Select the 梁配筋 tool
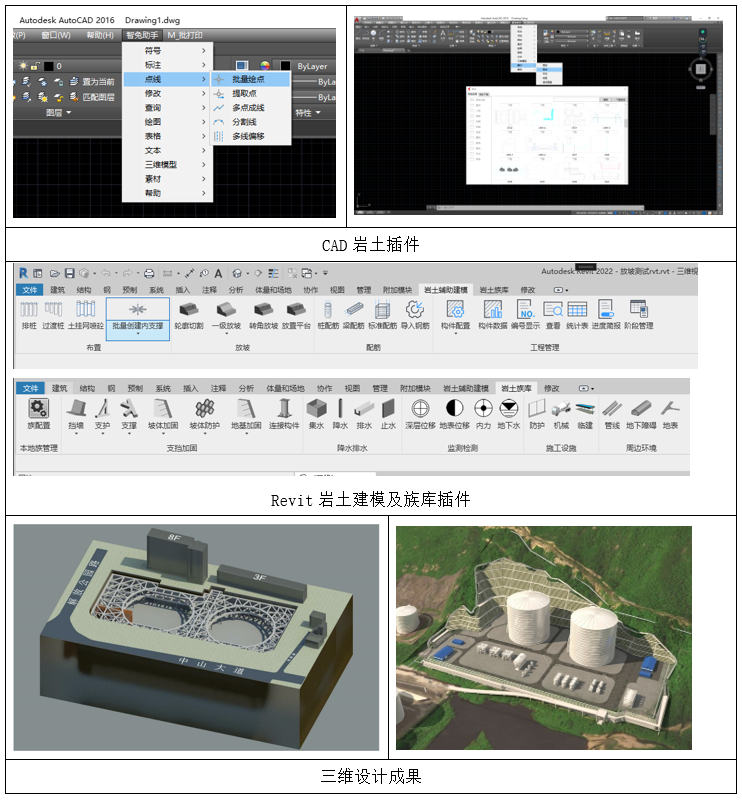Screen dimensions: 742x801 click(x=353, y=315)
